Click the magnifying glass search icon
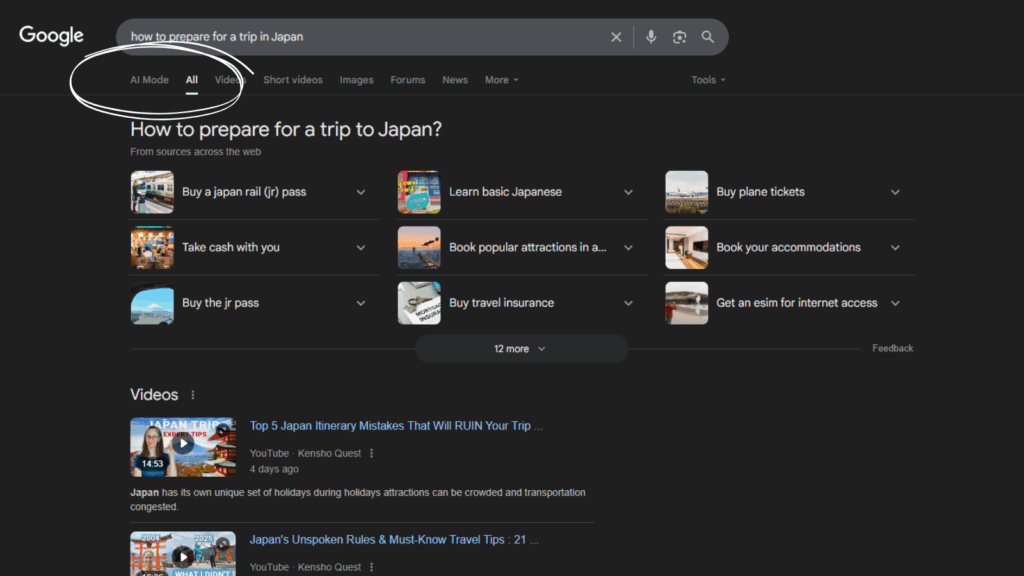The image size is (1024, 576). click(x=708, y=37)
